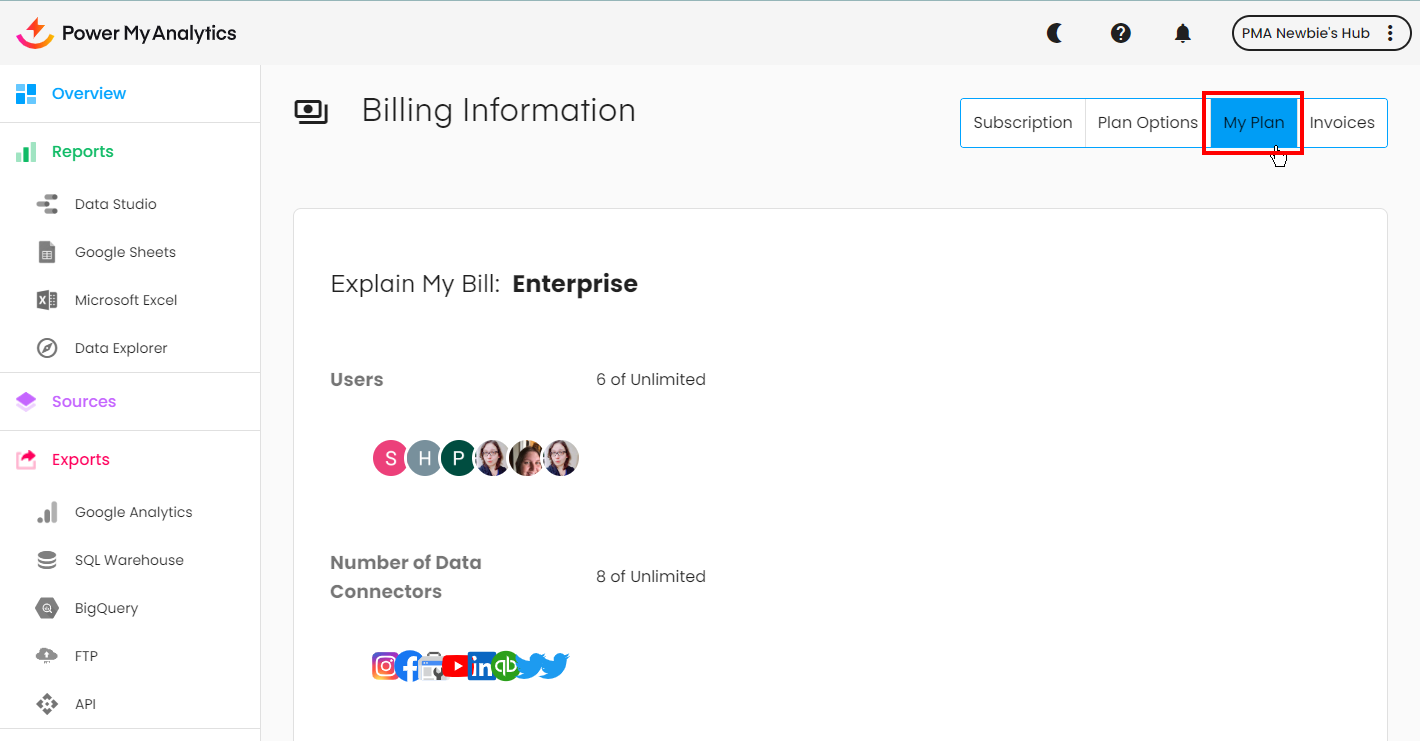The height and width of the screenshot is (741, 1420).
Task: Click the Instagram connector icon
Action: pos(385,666)
